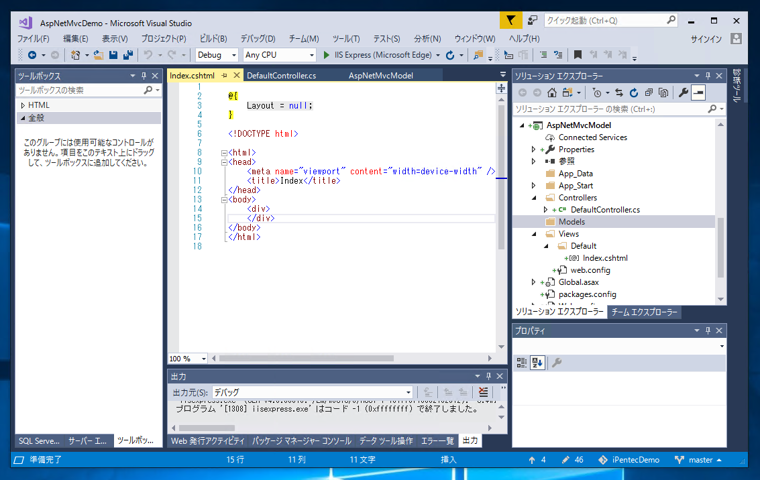Click the Categorized icon in Properties panel
760x480 pixels.
[522, 362]
